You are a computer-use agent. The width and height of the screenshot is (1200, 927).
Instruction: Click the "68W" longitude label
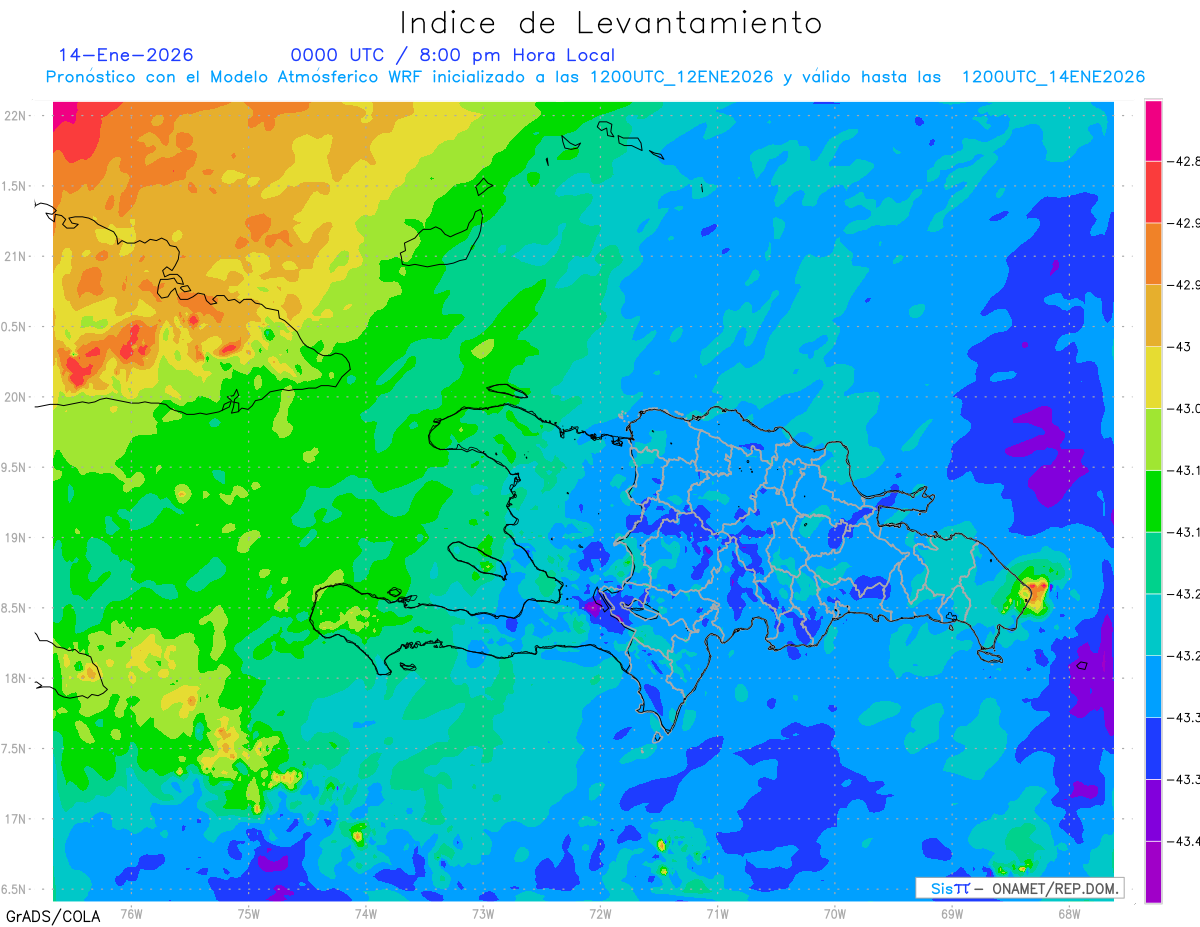(1069, 913)
